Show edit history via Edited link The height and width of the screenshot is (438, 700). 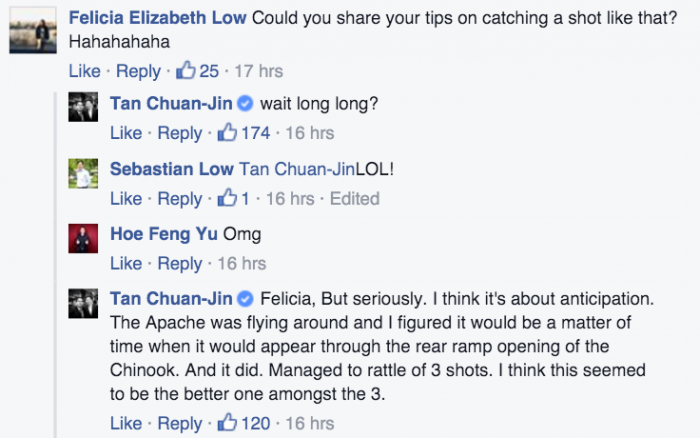click(355, 199)
